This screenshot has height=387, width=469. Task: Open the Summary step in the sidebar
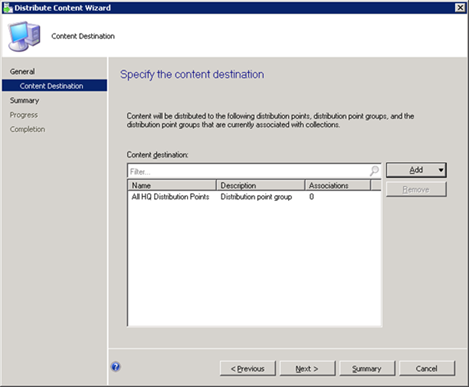click(24, 100)
